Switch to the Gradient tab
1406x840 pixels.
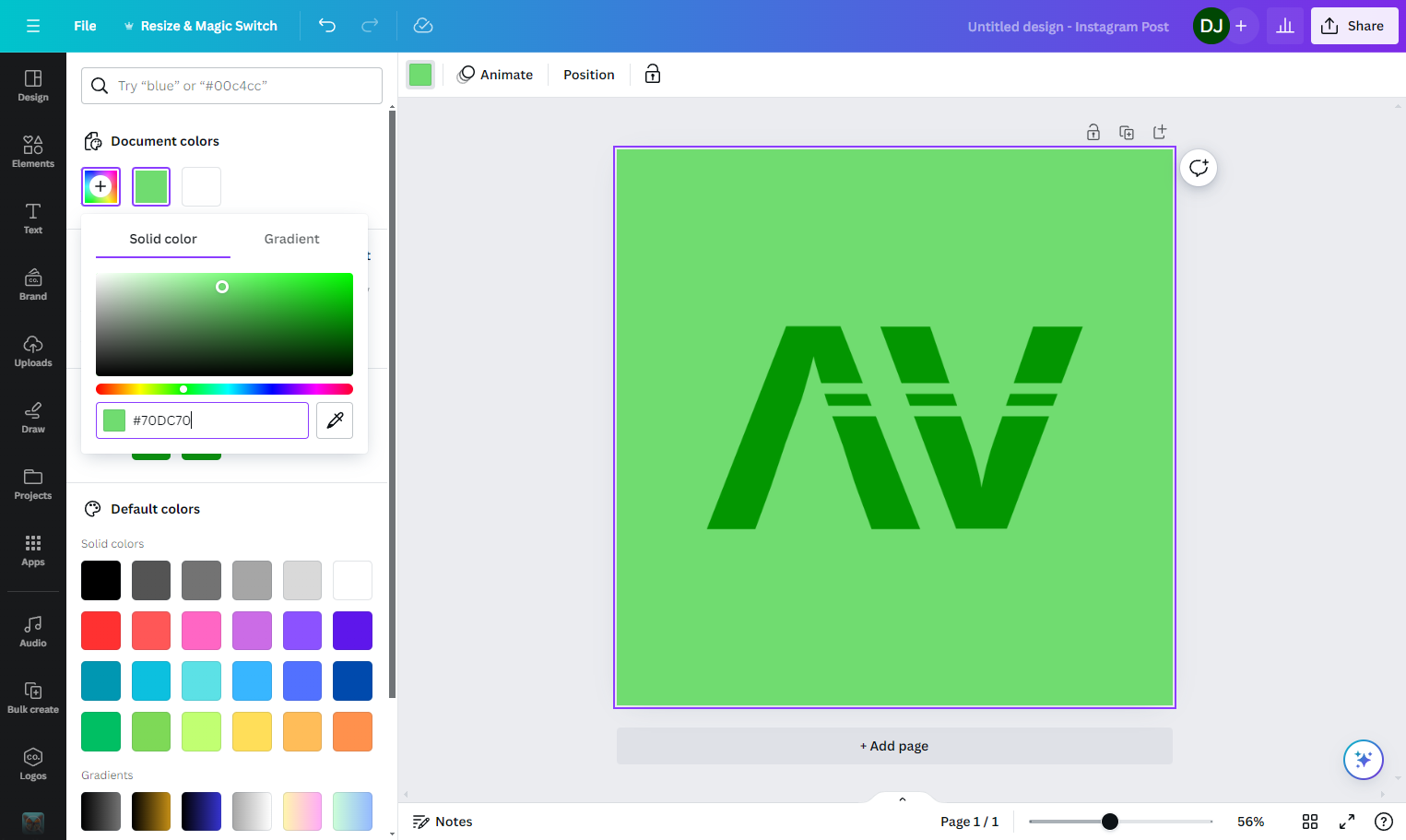292,239
